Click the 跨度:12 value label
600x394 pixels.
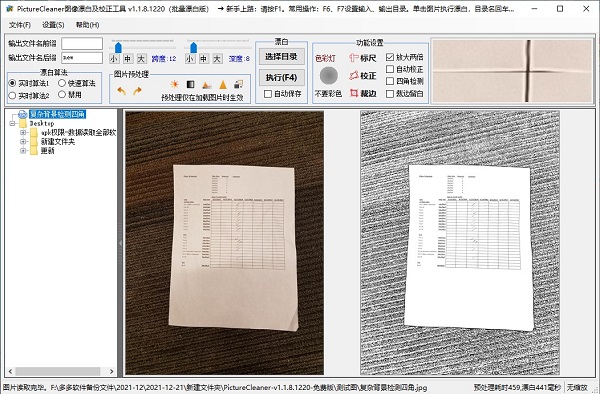164,59
